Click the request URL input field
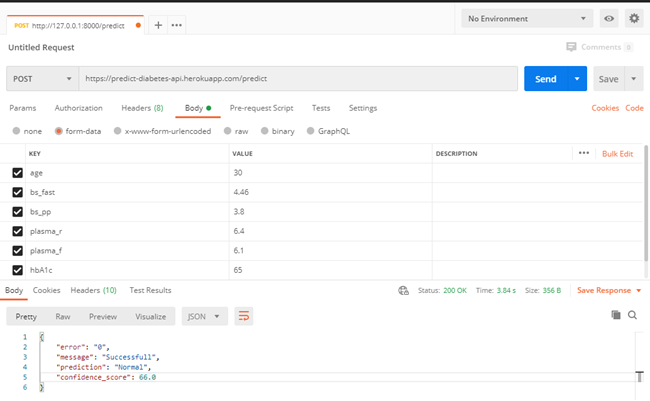This screenshot has width=650, height=401. tap(298, 78)
